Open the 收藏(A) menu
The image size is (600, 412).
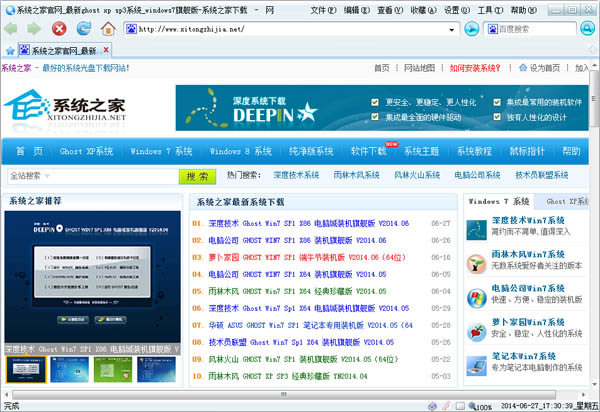coord(423,10)
